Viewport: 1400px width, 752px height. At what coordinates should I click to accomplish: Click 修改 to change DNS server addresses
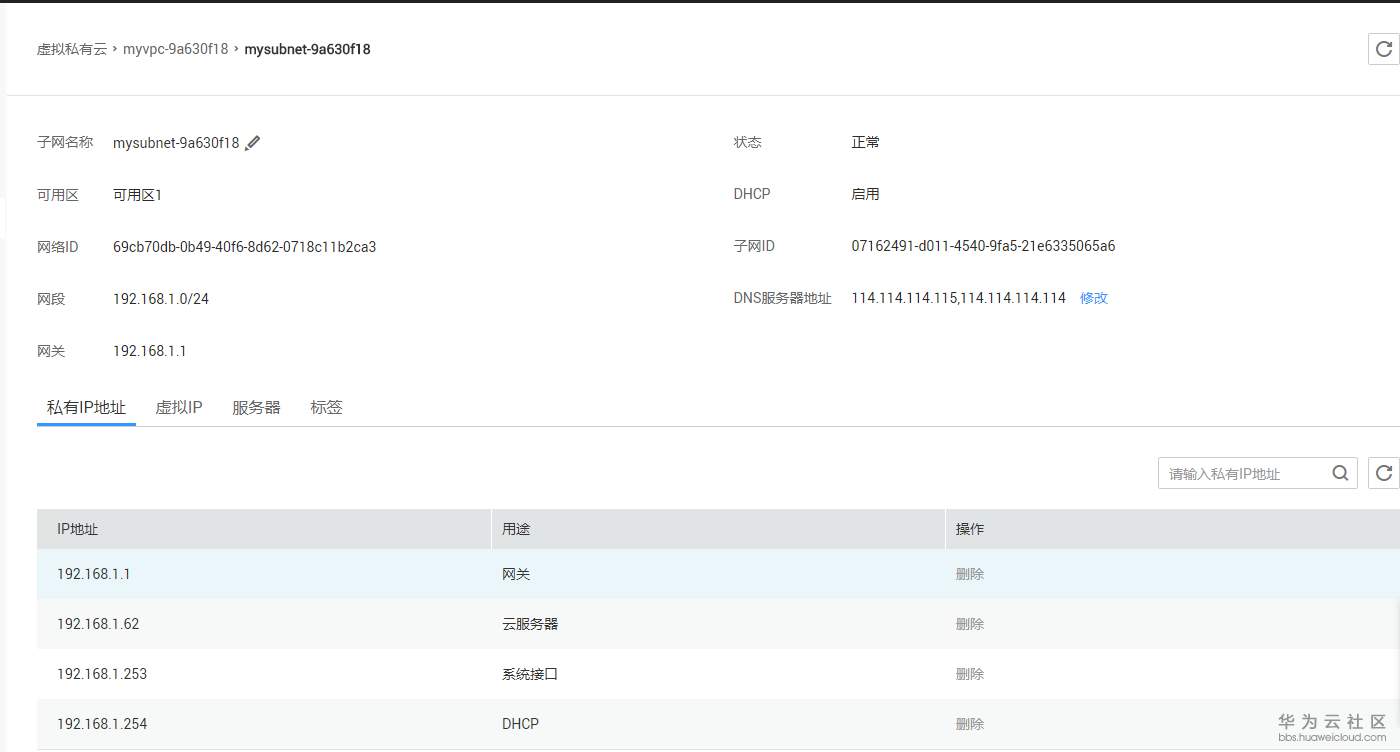pyautogui.click(x=1093, y=298)
